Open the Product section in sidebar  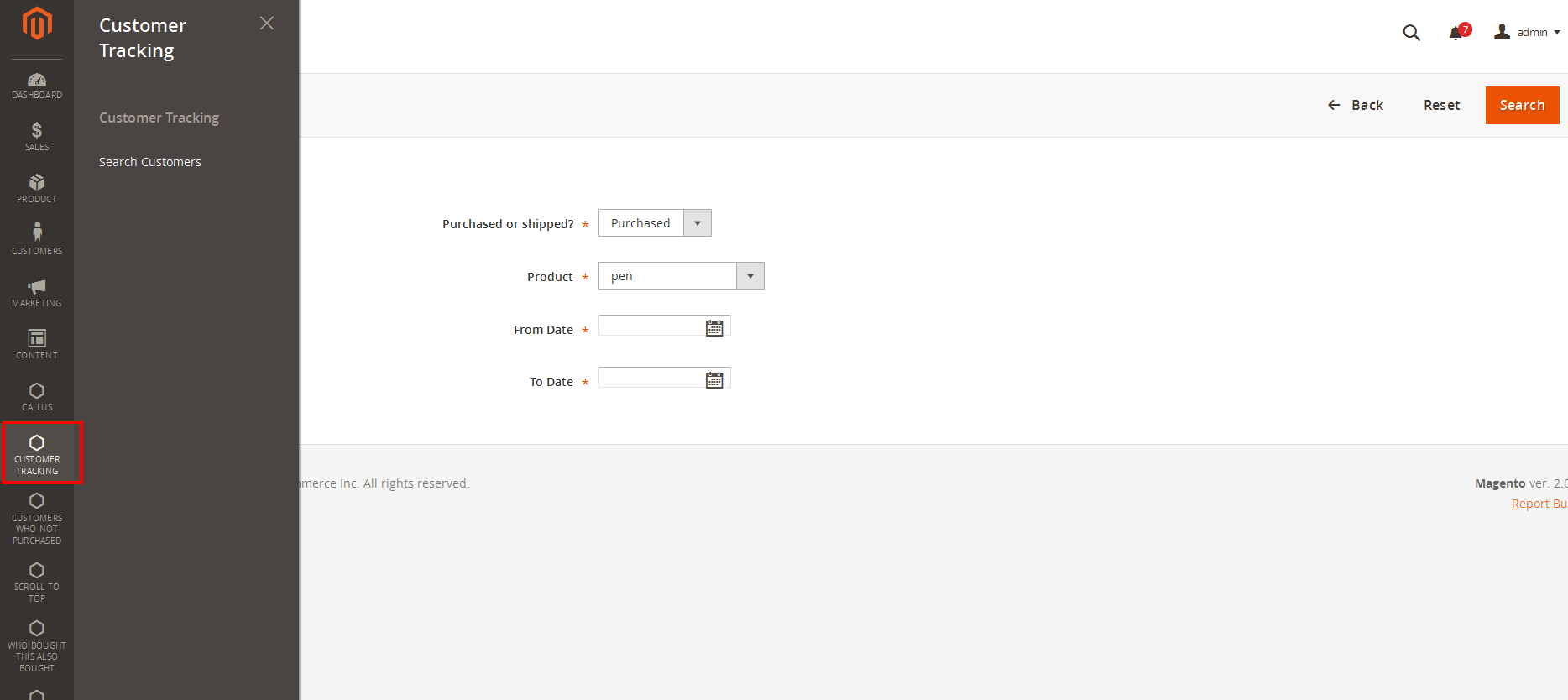coord(37,189)
